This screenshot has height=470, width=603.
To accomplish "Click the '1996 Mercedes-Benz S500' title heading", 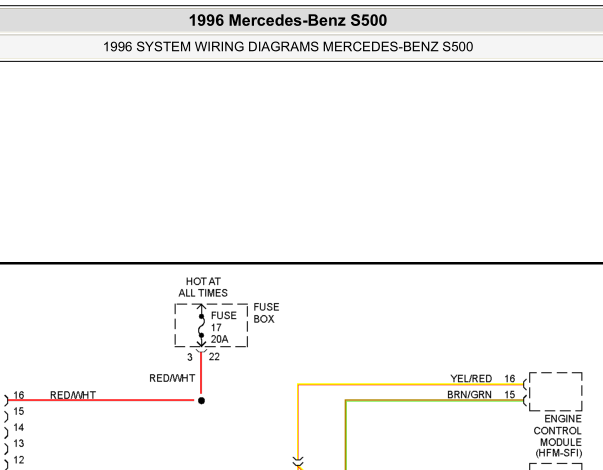I will [288, 20].
